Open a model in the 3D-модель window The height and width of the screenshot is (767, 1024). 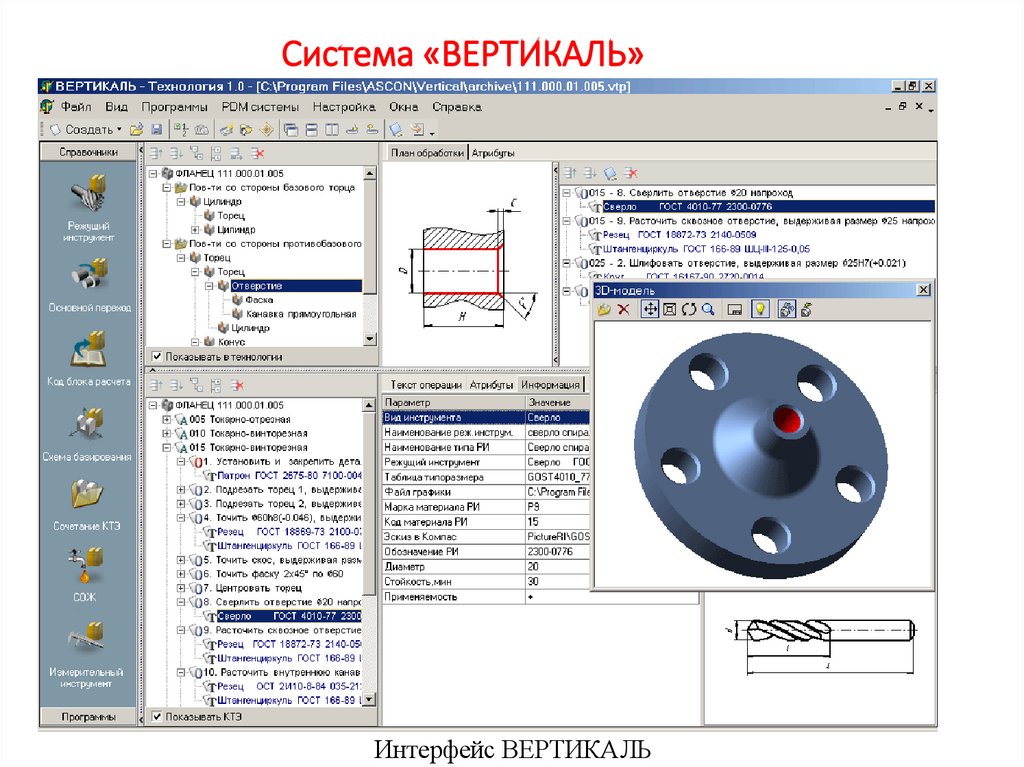click(x=604, y=310)
